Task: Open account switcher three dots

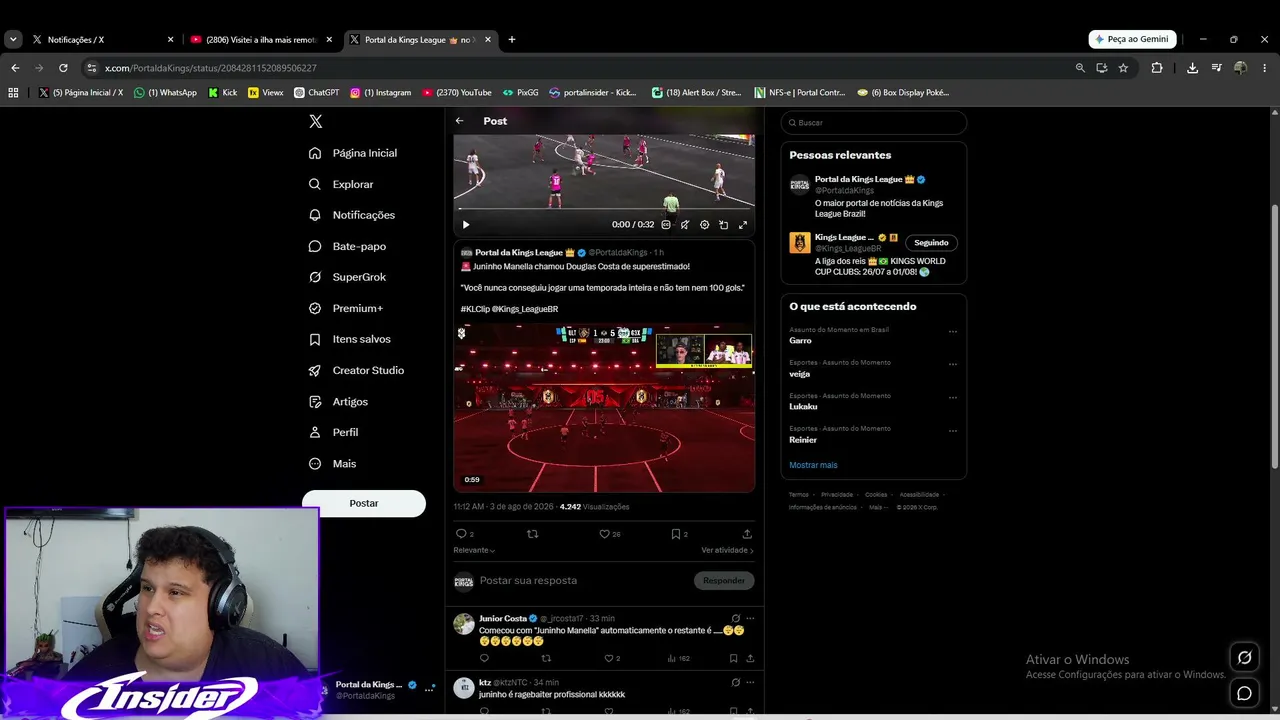Action: [429, 689]
